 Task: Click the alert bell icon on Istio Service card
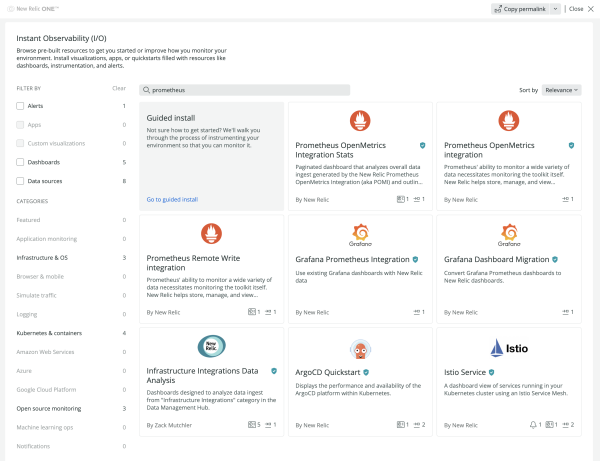point(533,425)
